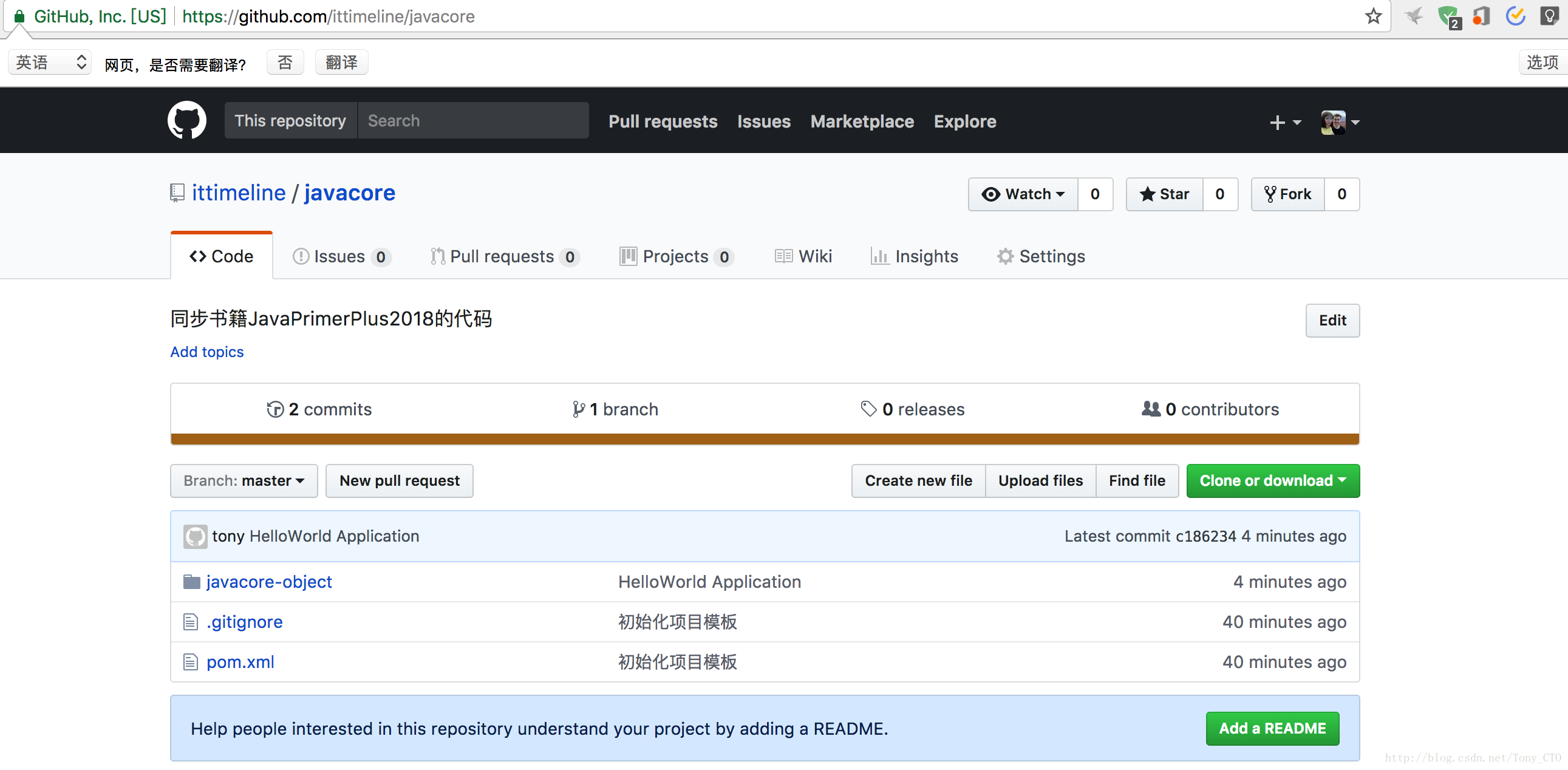Open the .gitignore file
The image size is (1568, 770).
coord(245,621)
